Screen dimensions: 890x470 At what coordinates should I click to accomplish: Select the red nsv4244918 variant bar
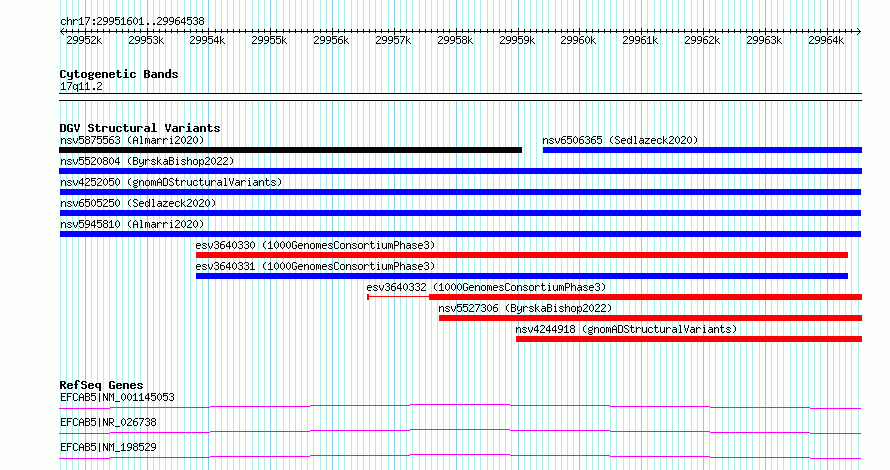click(689, 339)
